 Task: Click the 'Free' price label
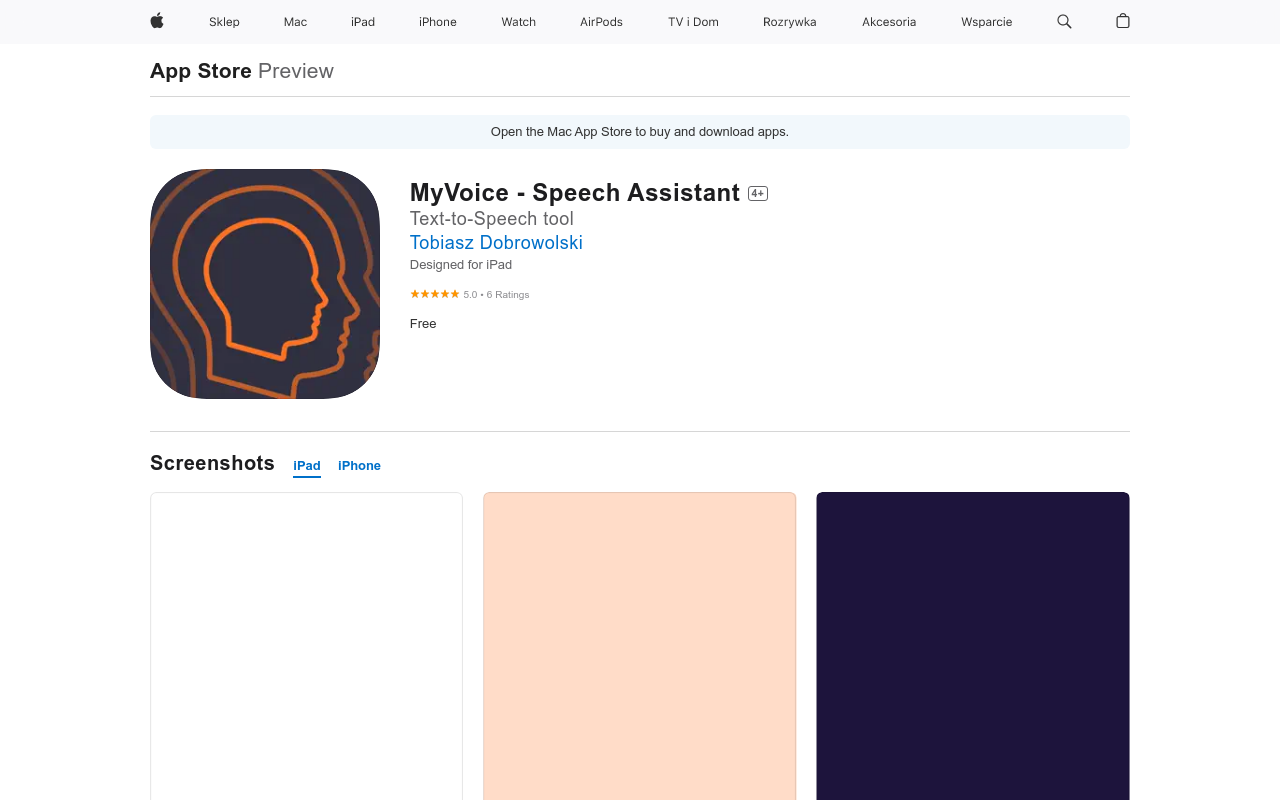pos(423,324)
